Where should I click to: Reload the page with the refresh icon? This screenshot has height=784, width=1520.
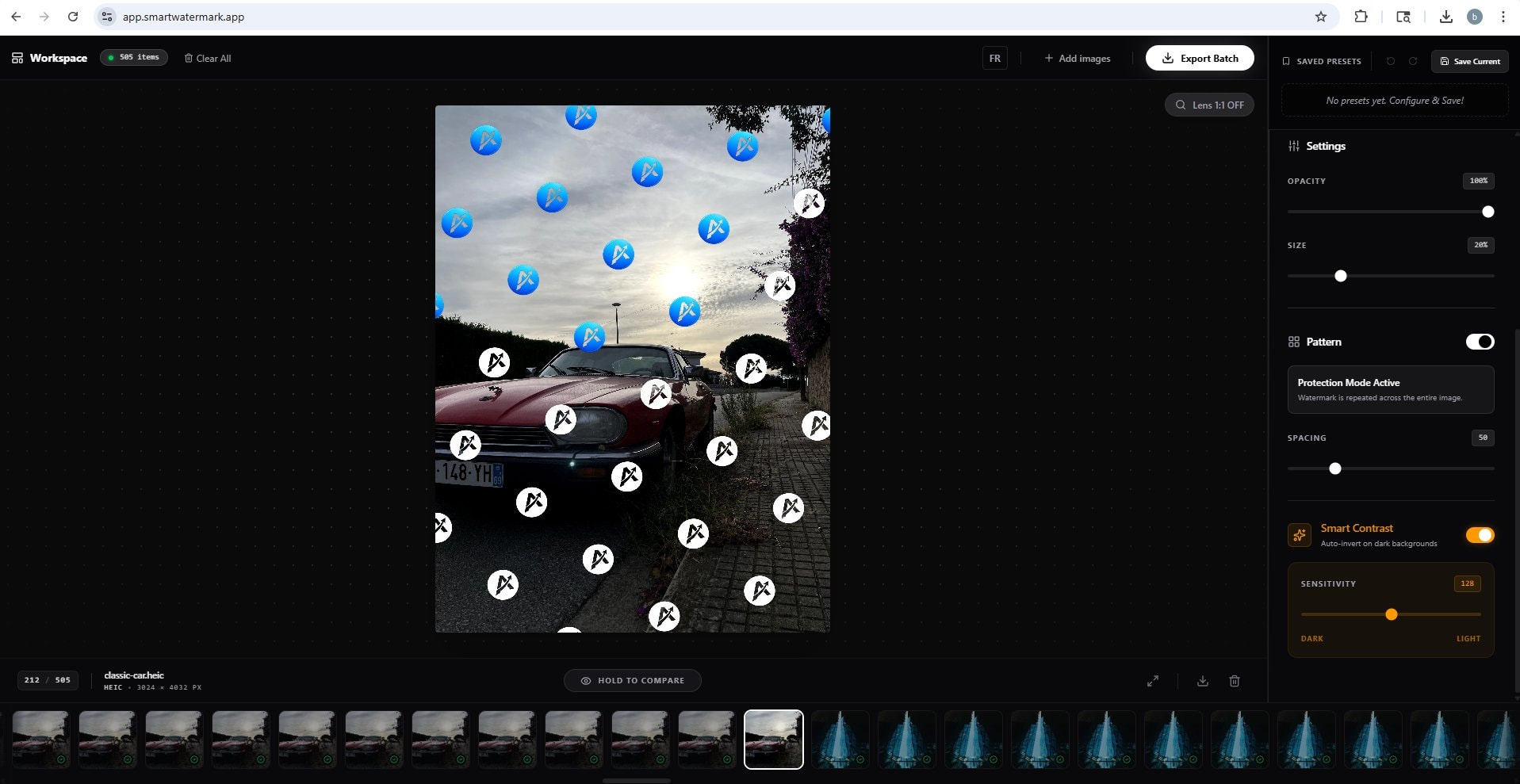tap(73, 17)
